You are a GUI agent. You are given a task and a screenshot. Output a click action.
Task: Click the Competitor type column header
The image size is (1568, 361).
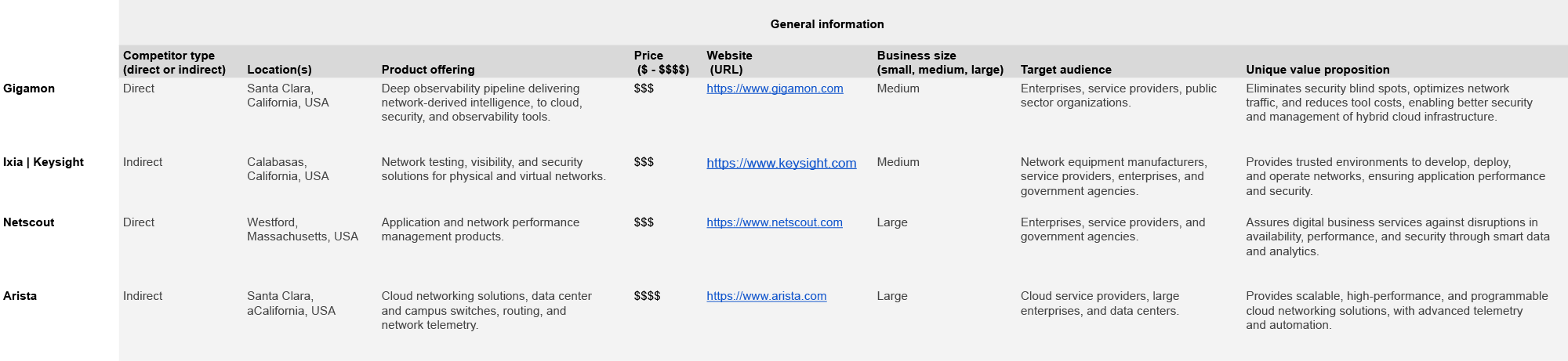[x=174, y=63]
